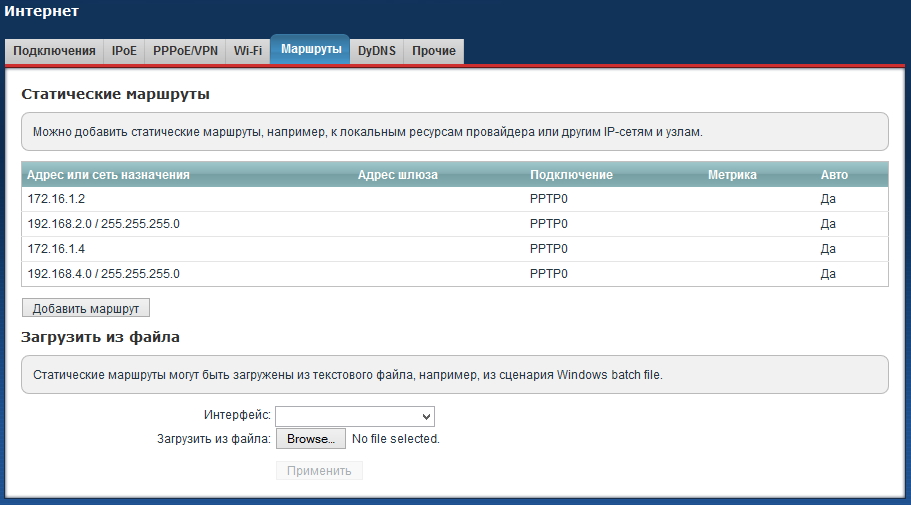The width and height of the screenshot is (911, 505).
Task: Click Browse to choose a route file
Action: [310, 439]
